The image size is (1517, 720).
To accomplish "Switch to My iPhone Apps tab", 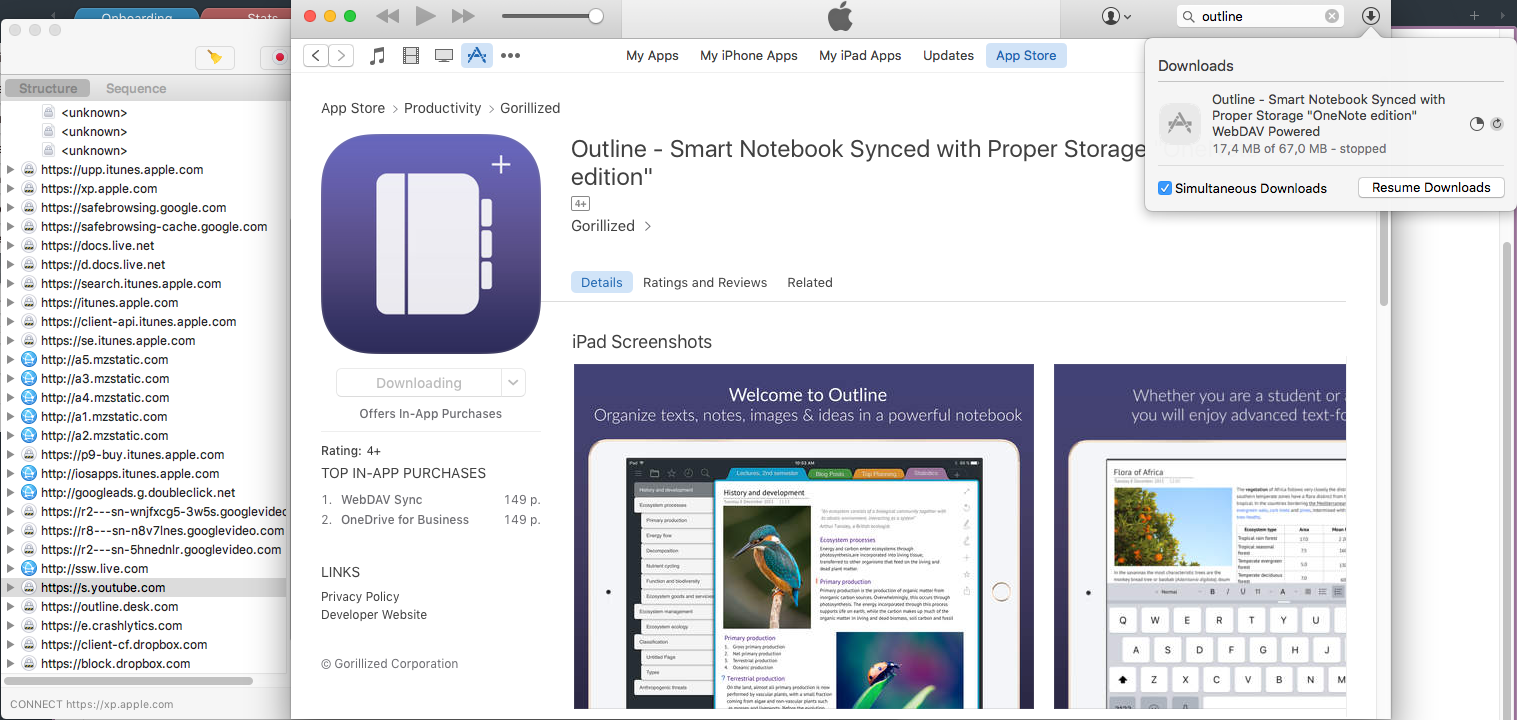I will click(x=749, y=56).
